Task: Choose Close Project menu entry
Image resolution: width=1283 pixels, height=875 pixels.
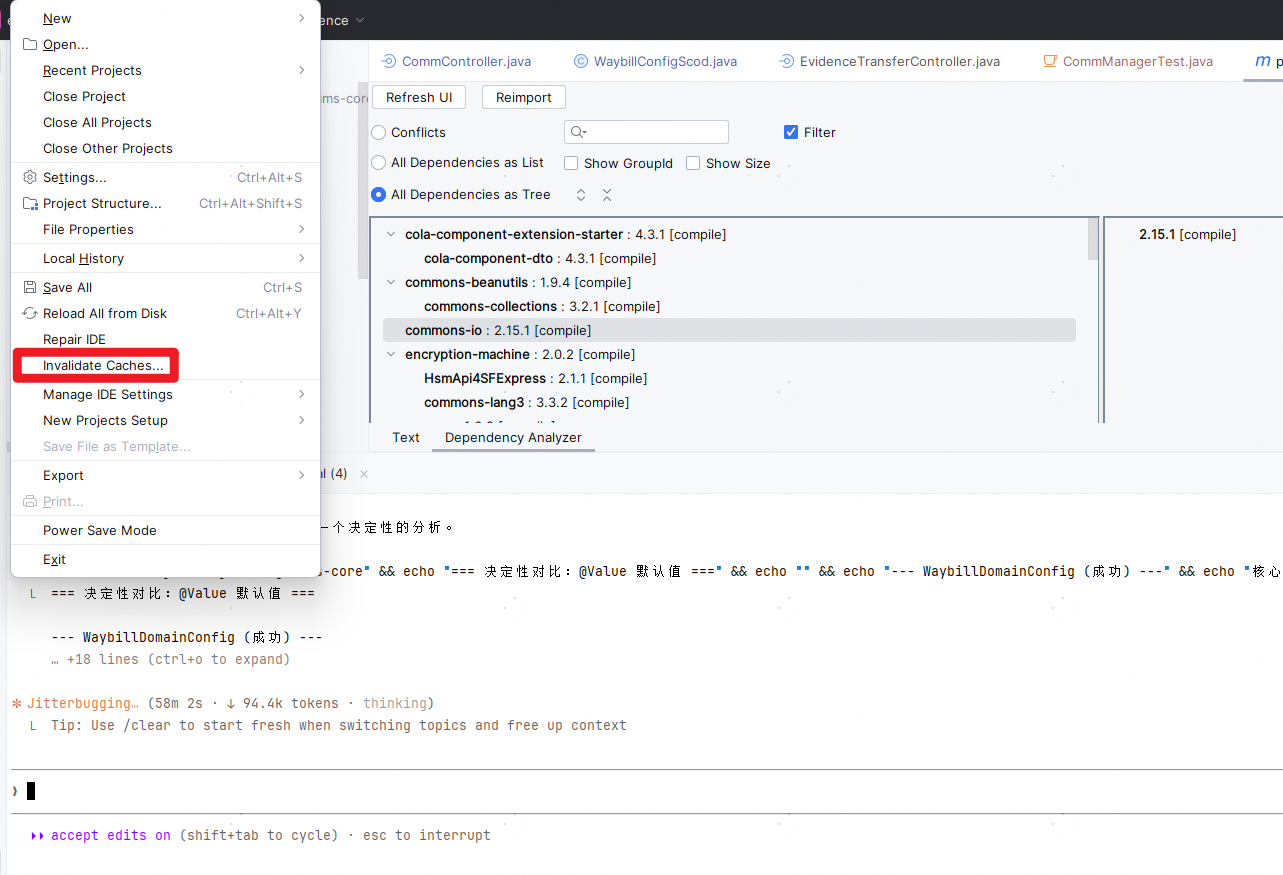Action: (165, 96)
